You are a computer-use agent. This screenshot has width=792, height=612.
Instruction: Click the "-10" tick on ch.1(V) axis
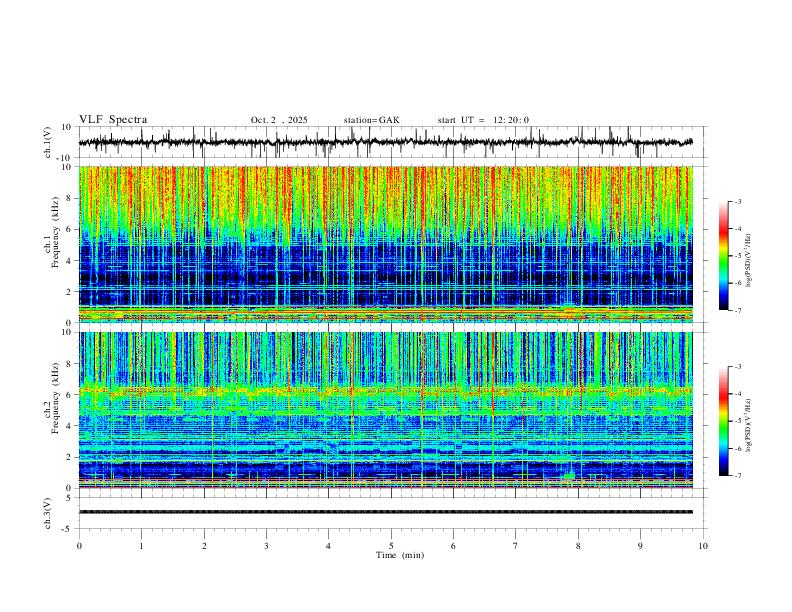(x=65, y=158)
